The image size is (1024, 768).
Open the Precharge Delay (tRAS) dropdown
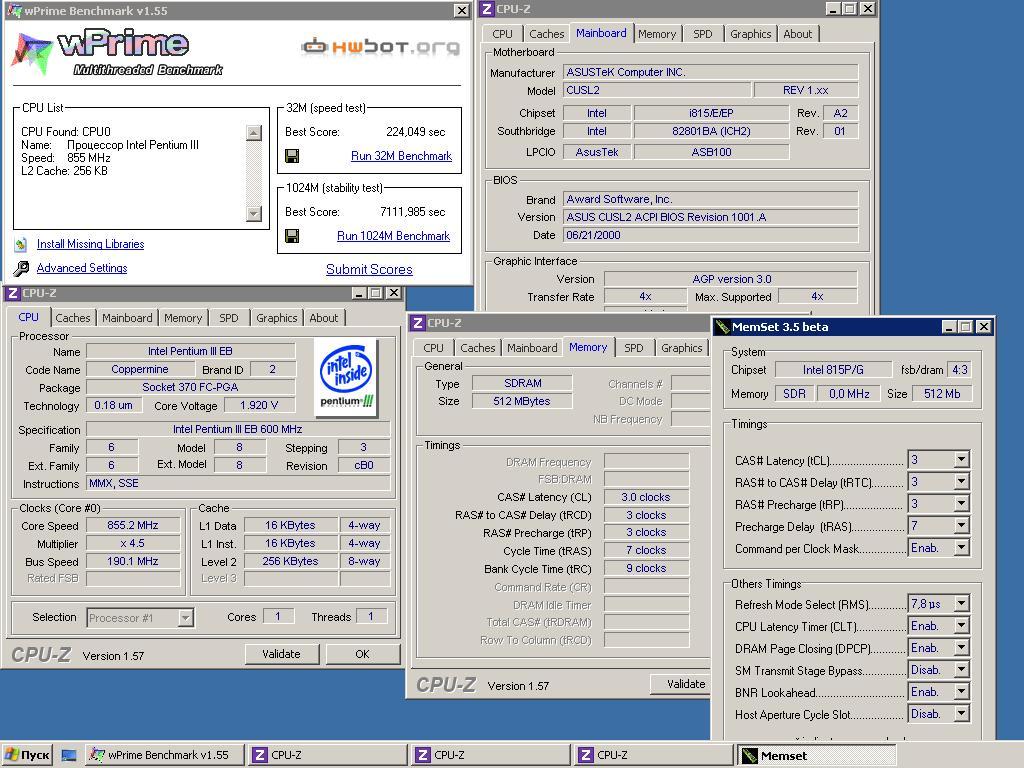(961, 526)
